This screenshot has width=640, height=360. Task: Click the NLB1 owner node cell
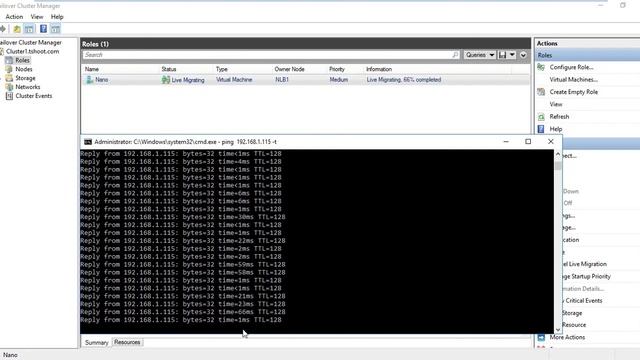[282, 80]
